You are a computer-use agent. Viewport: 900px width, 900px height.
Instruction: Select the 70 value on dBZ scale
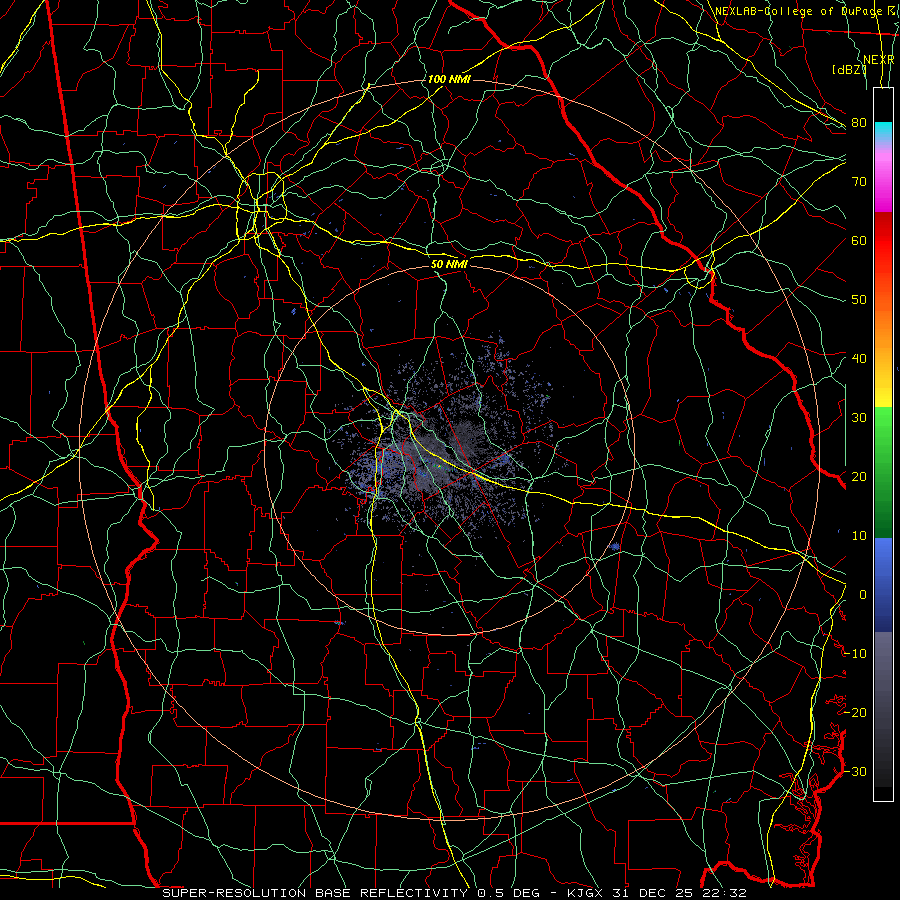tap(859, 182)
